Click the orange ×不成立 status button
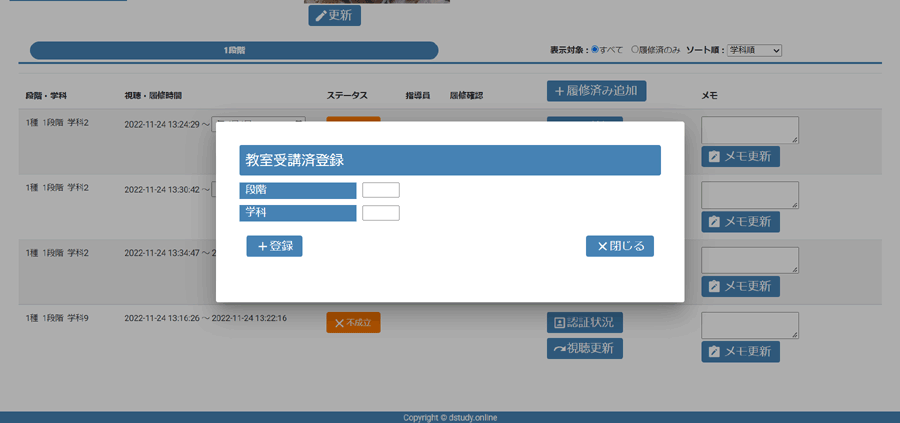The image size is (900, 423). (353, 323)
